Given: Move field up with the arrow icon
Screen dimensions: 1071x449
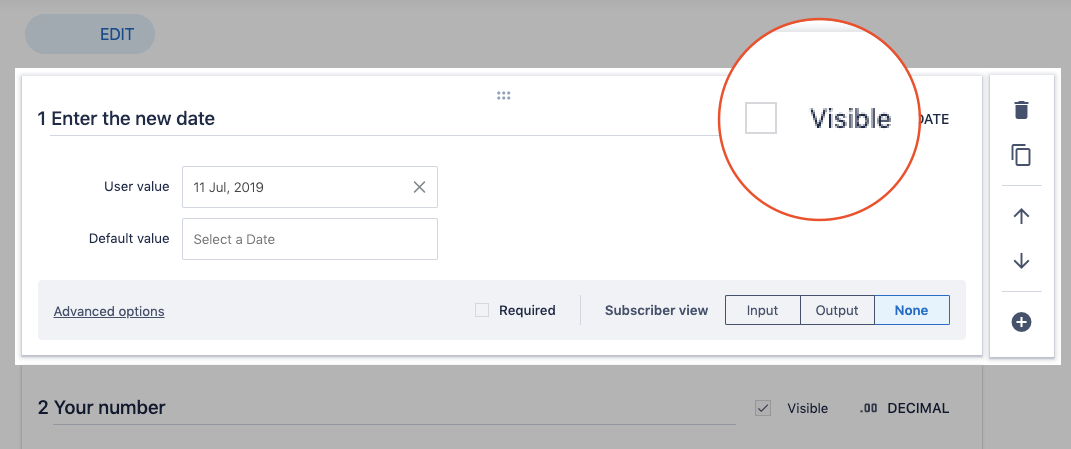Looking at the screenshot, I should pos(1021,216).
